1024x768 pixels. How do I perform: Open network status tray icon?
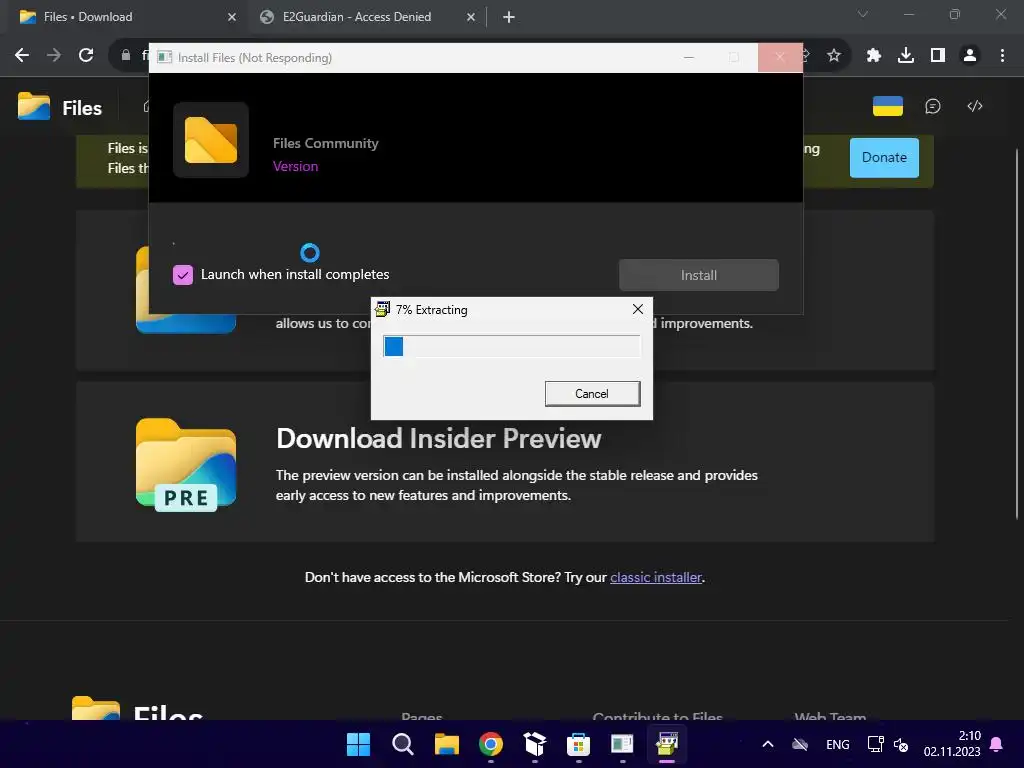pyautogui.click(x=875, y=744)
